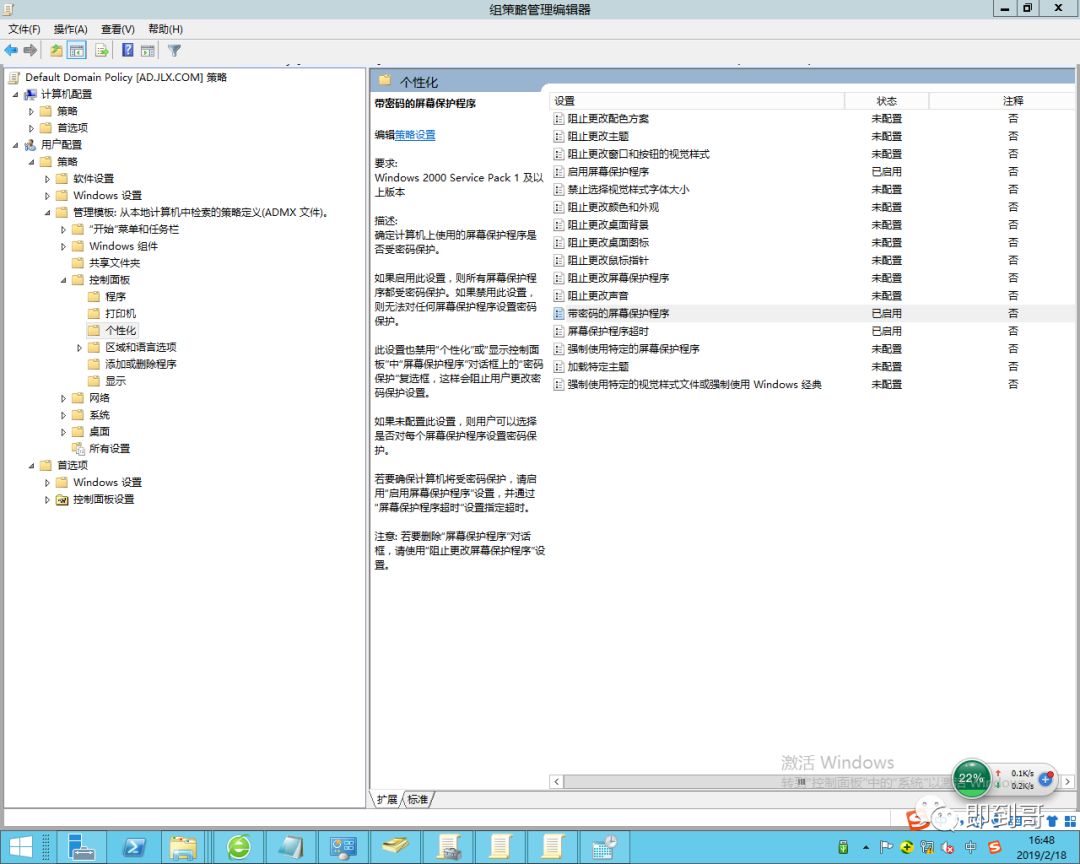Expand the 网络 tree node

point(63,398)
